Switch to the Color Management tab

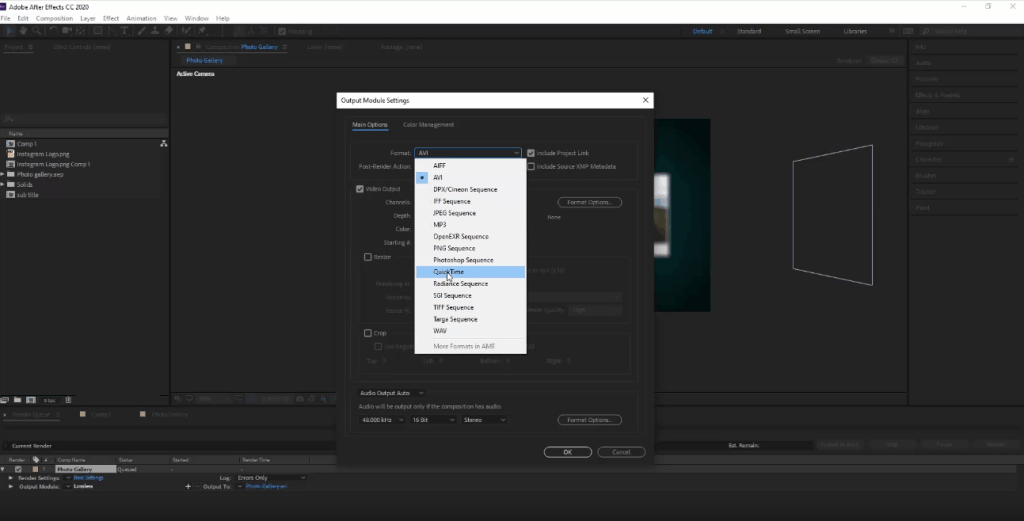pos(428,125)
